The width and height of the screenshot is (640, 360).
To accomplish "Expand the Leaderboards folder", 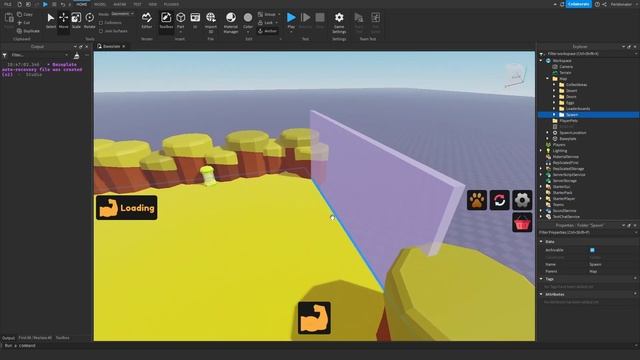I will point(554,109).
